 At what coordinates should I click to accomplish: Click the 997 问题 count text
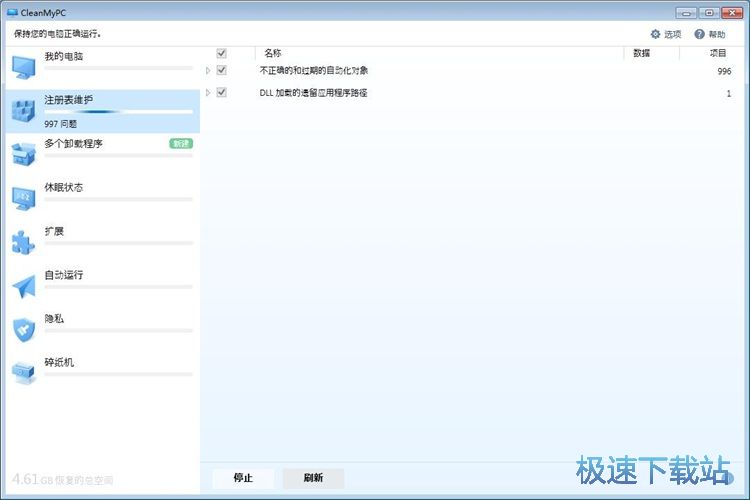pyautogui.click(x=61, y=124)
